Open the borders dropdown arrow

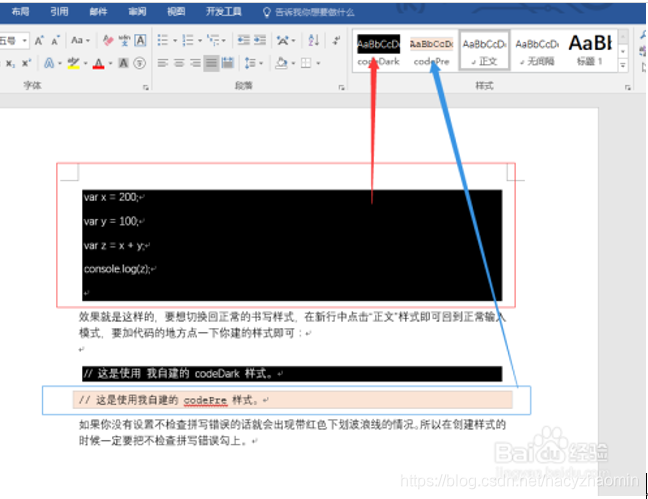click(318, 63)
